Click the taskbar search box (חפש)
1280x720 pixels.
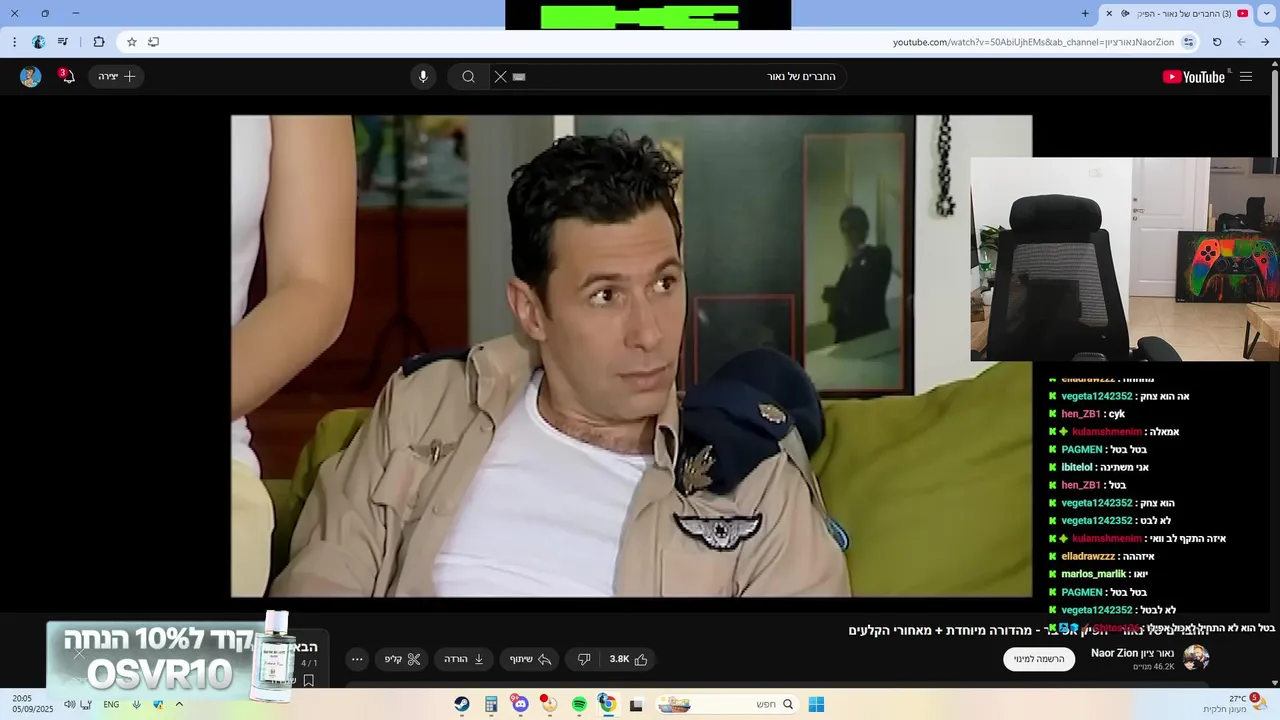point(728,704)
